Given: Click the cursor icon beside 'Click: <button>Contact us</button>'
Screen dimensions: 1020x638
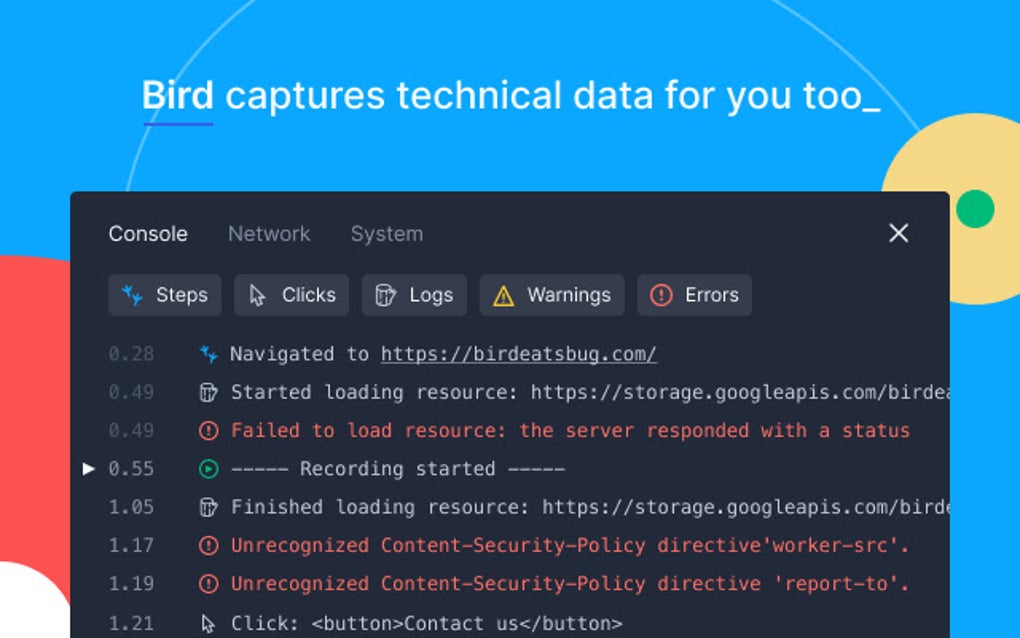Looking at the screenshot, I should click(x=206, y=622).
